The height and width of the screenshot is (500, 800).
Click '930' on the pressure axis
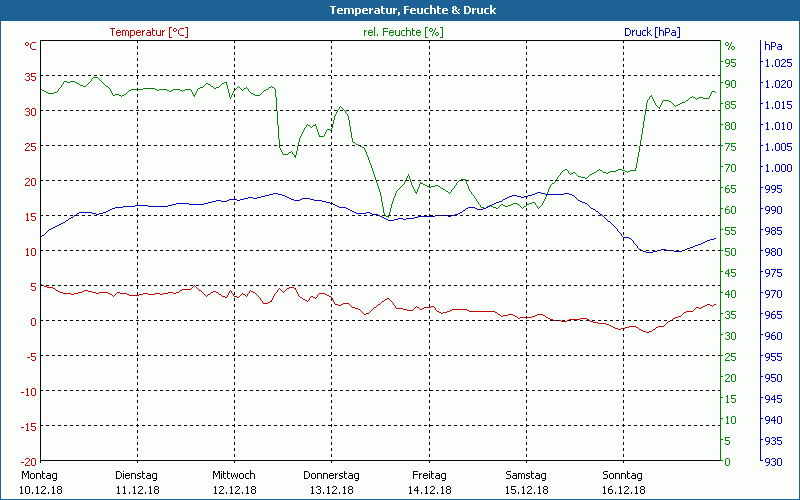click(773, 462)
